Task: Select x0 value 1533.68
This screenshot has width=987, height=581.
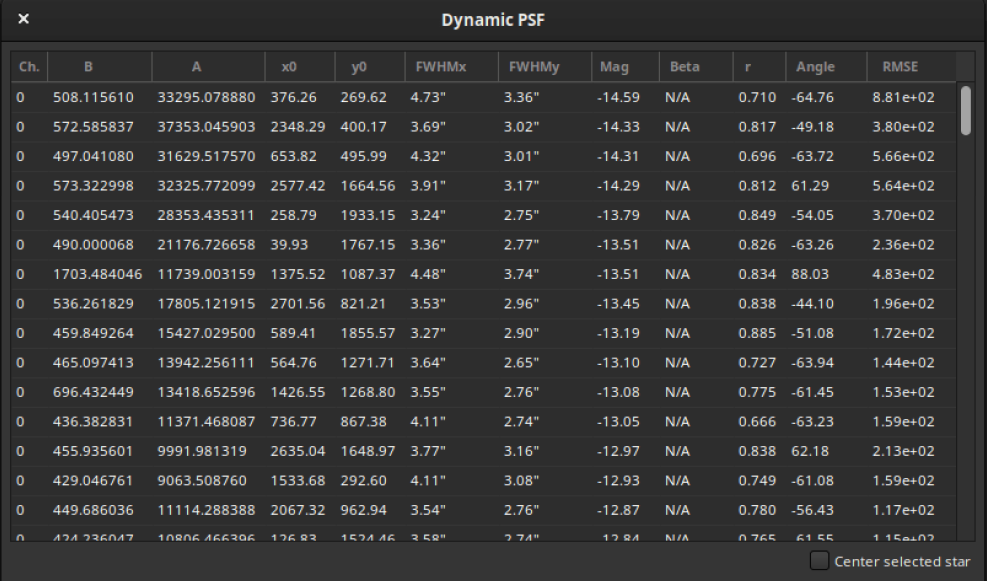Action: [298, 481]
